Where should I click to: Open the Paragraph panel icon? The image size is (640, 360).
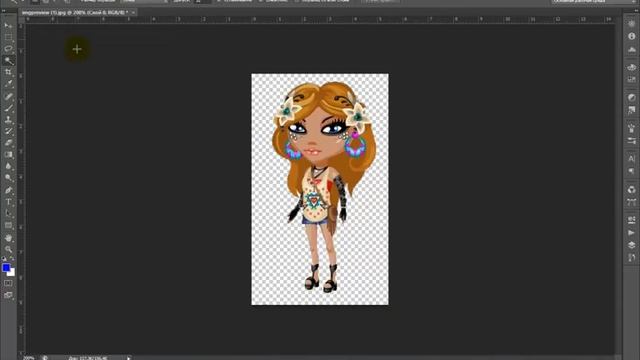coord(631,171)
